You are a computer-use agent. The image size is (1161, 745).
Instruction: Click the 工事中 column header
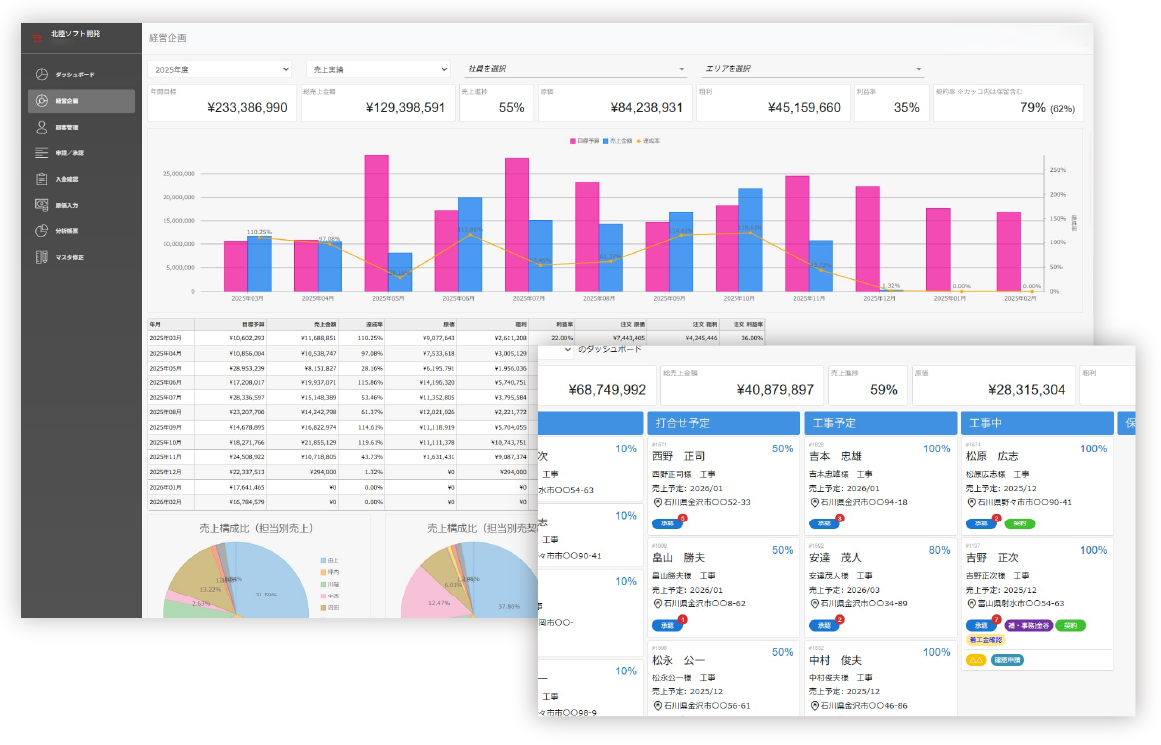tap(1035, 424)
